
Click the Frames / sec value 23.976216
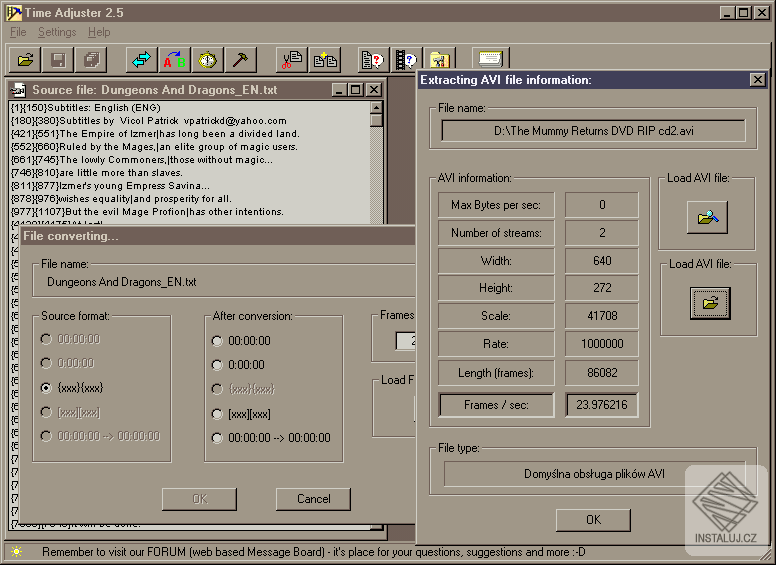(x=602, y=405)
